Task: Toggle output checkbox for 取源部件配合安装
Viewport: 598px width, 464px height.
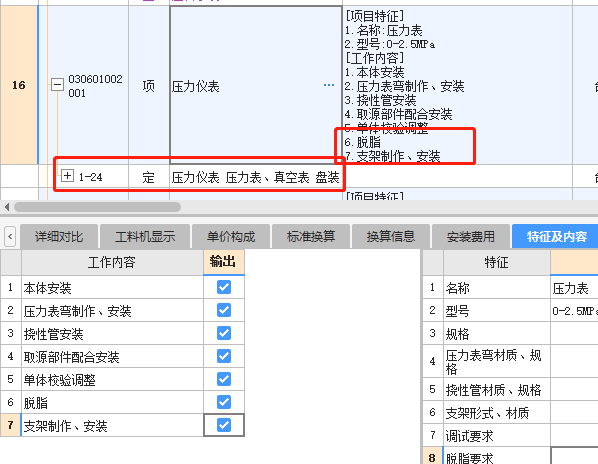Action: pyautogui.click(x=224, y=356)
